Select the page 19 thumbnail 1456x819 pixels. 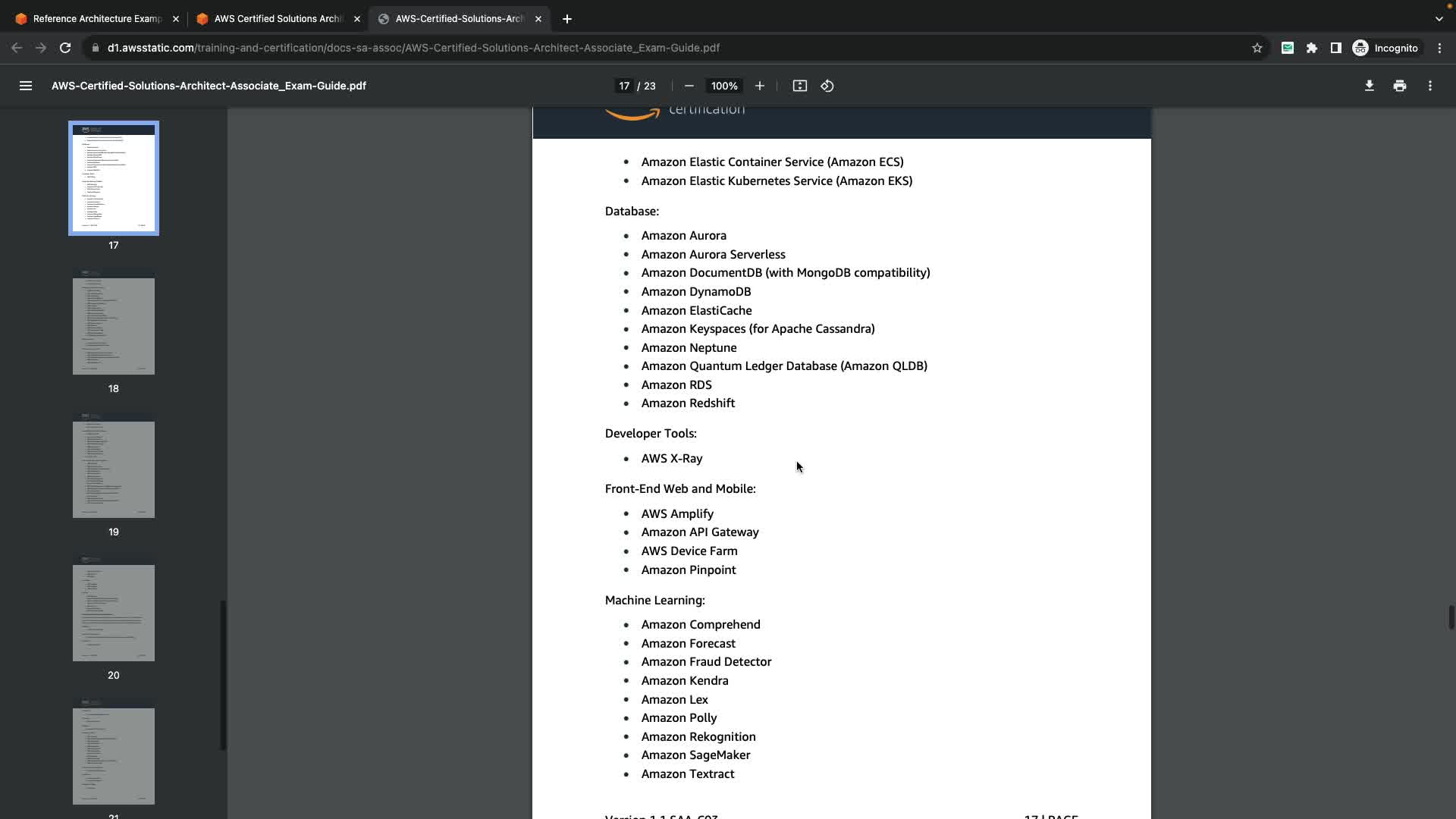pyautogui.click(x=114, y=469)
